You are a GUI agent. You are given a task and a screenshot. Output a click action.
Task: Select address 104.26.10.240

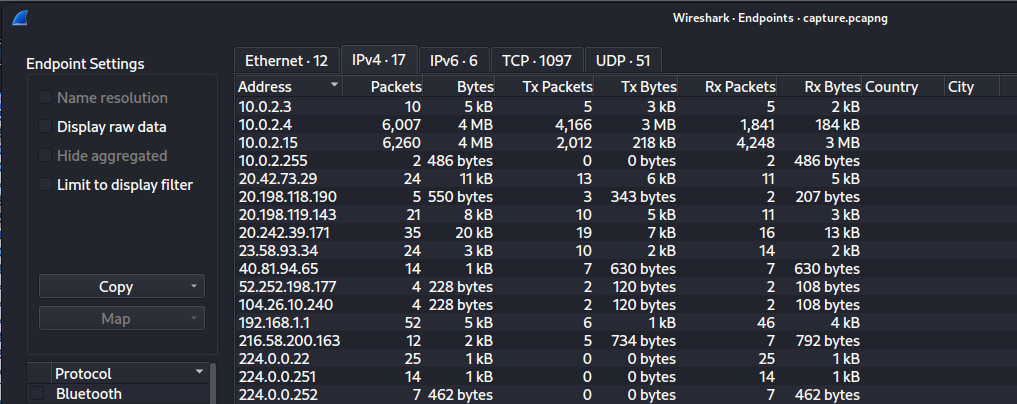point(626,304)
